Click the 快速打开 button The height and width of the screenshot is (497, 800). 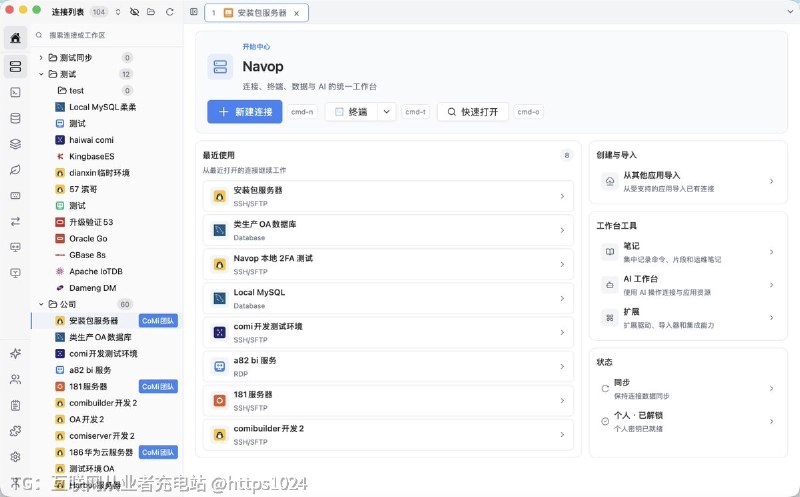pos(472,112)
